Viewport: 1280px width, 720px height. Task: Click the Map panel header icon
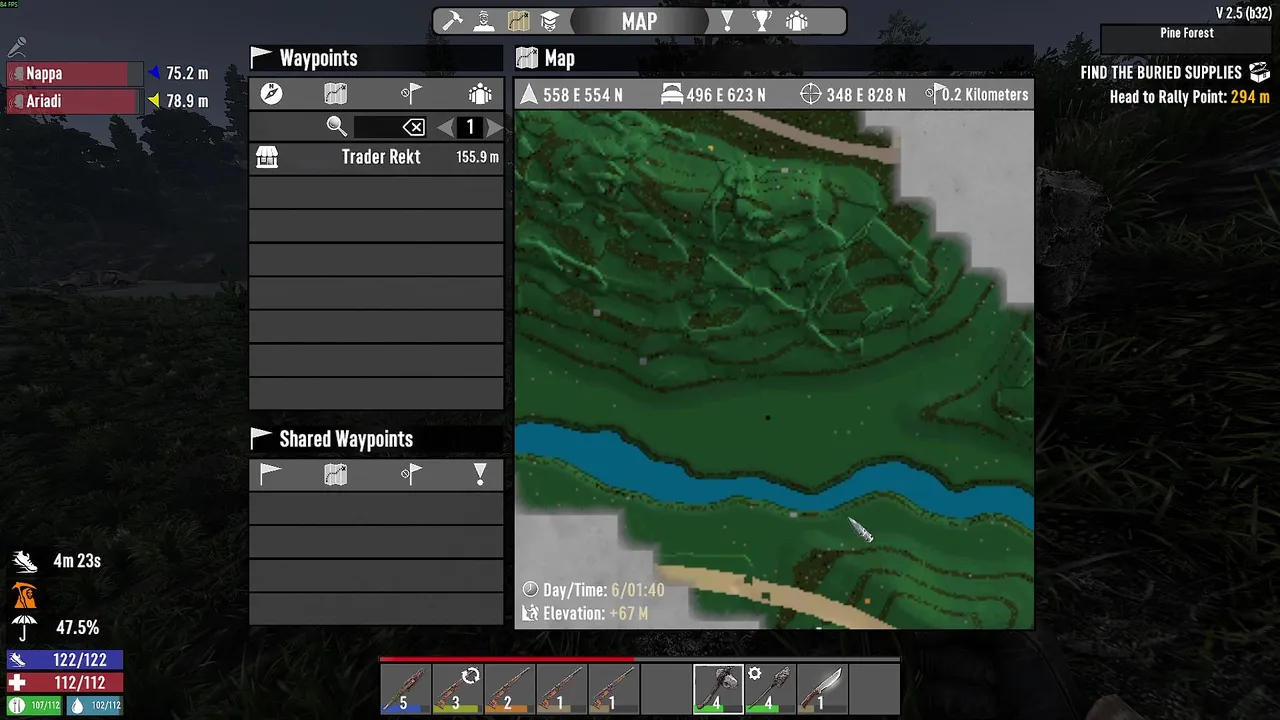(x=527, y=58)
